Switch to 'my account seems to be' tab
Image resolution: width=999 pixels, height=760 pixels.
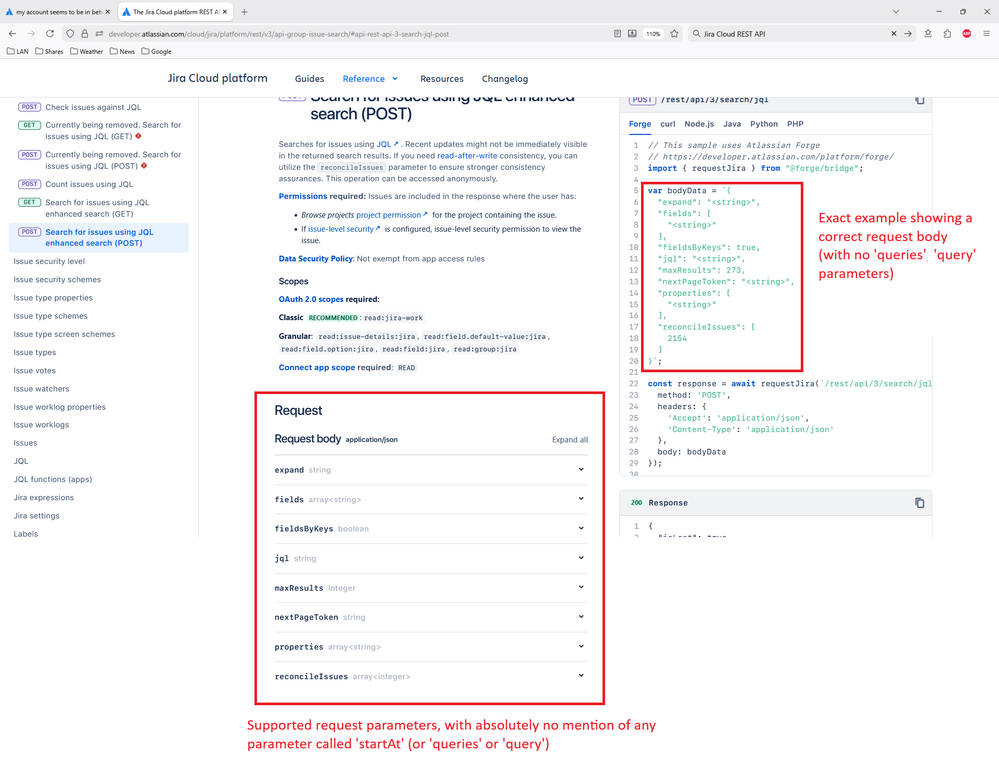pyautogui.click(x=57, y=11)
